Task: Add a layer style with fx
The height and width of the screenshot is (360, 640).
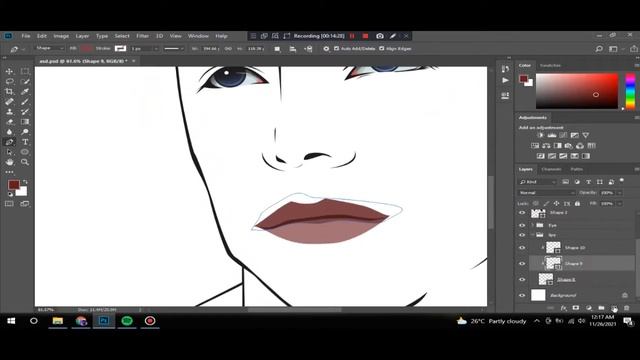Action: click(x=563, y=308)
